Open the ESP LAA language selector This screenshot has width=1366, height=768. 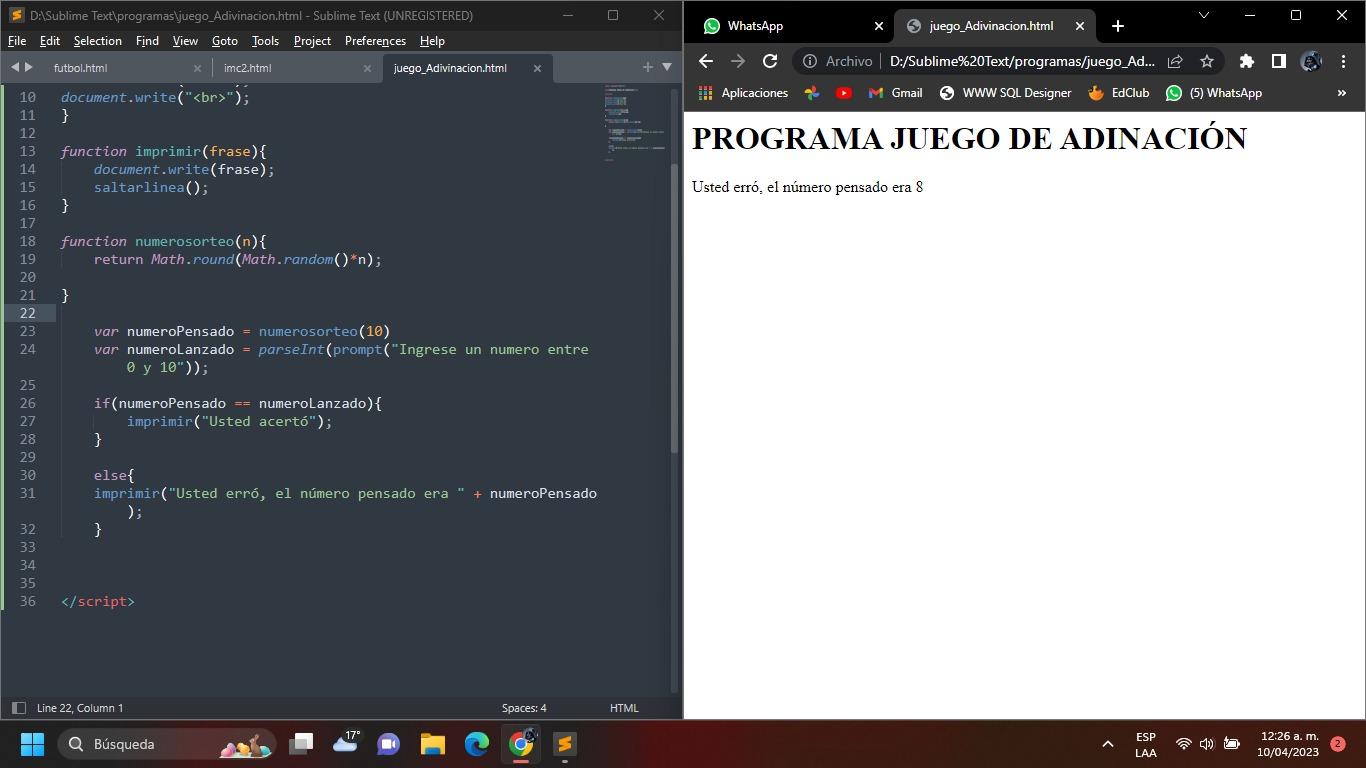(1146, 745)
